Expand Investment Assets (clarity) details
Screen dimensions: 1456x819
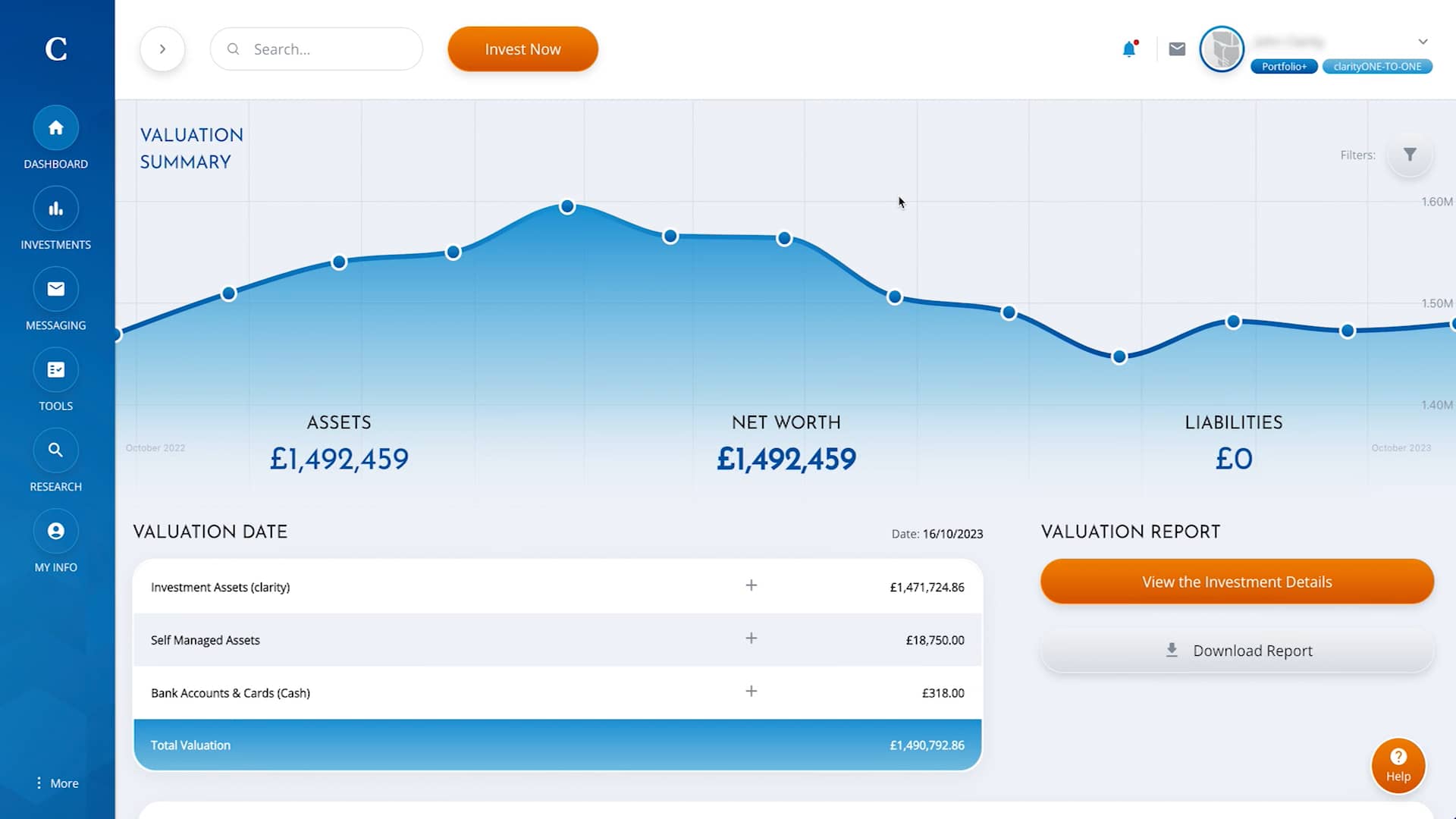click(x=751, y=585)
